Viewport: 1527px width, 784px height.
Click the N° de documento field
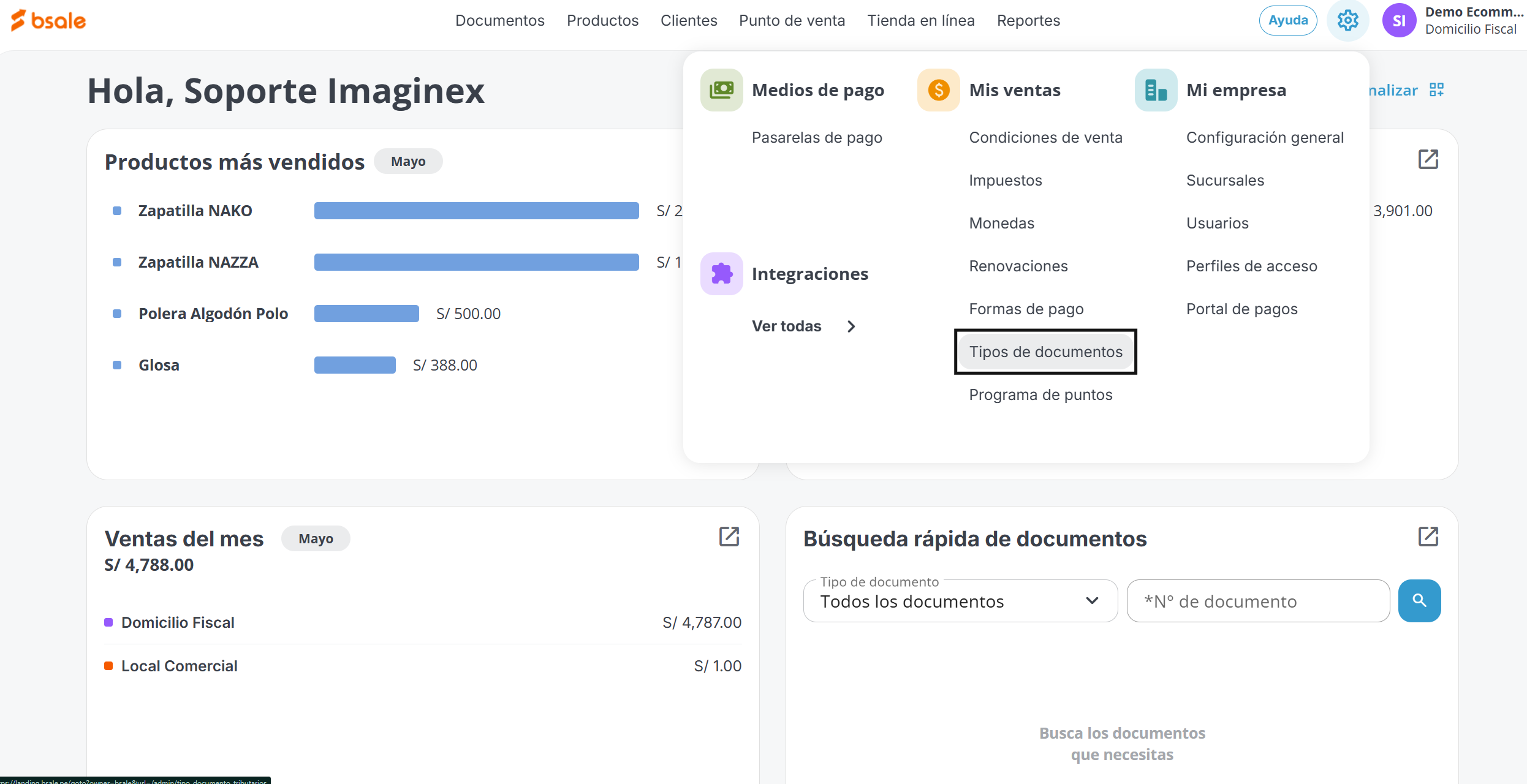point(1257,601)
